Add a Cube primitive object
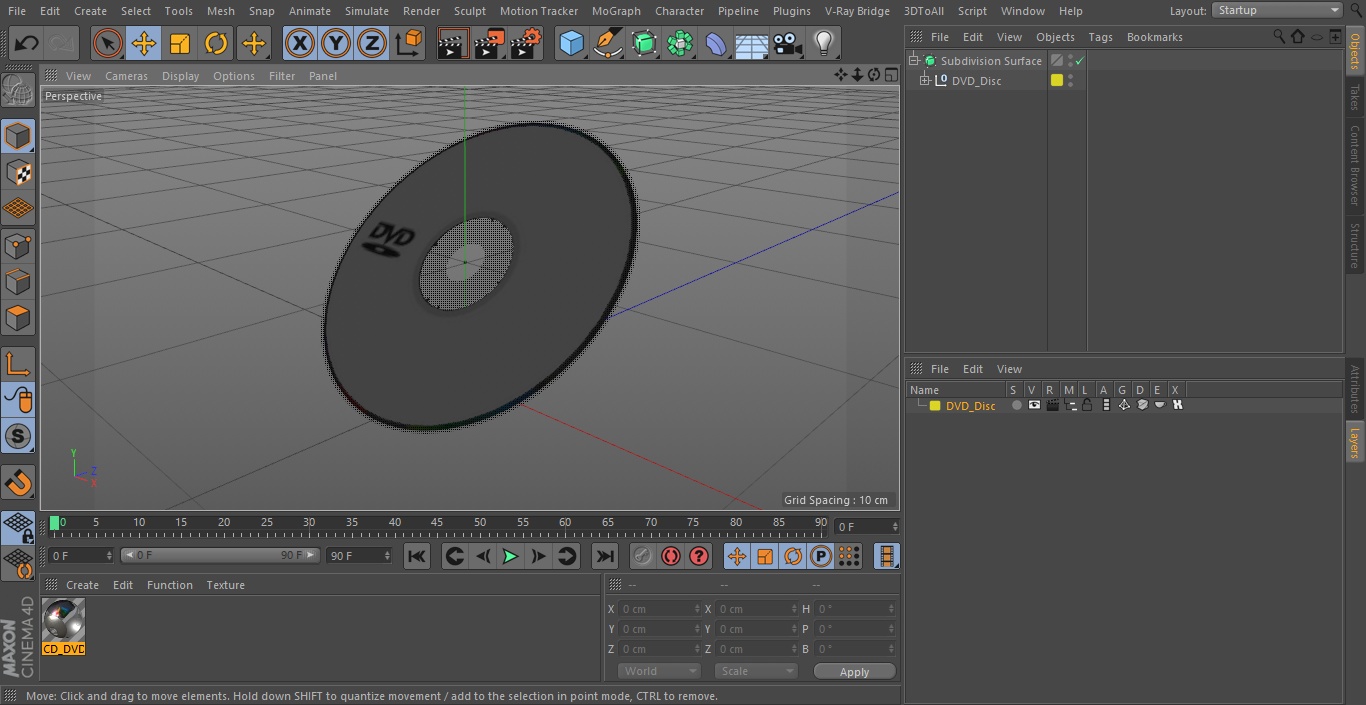This screenshot has height=705, width=1366. 571,43
